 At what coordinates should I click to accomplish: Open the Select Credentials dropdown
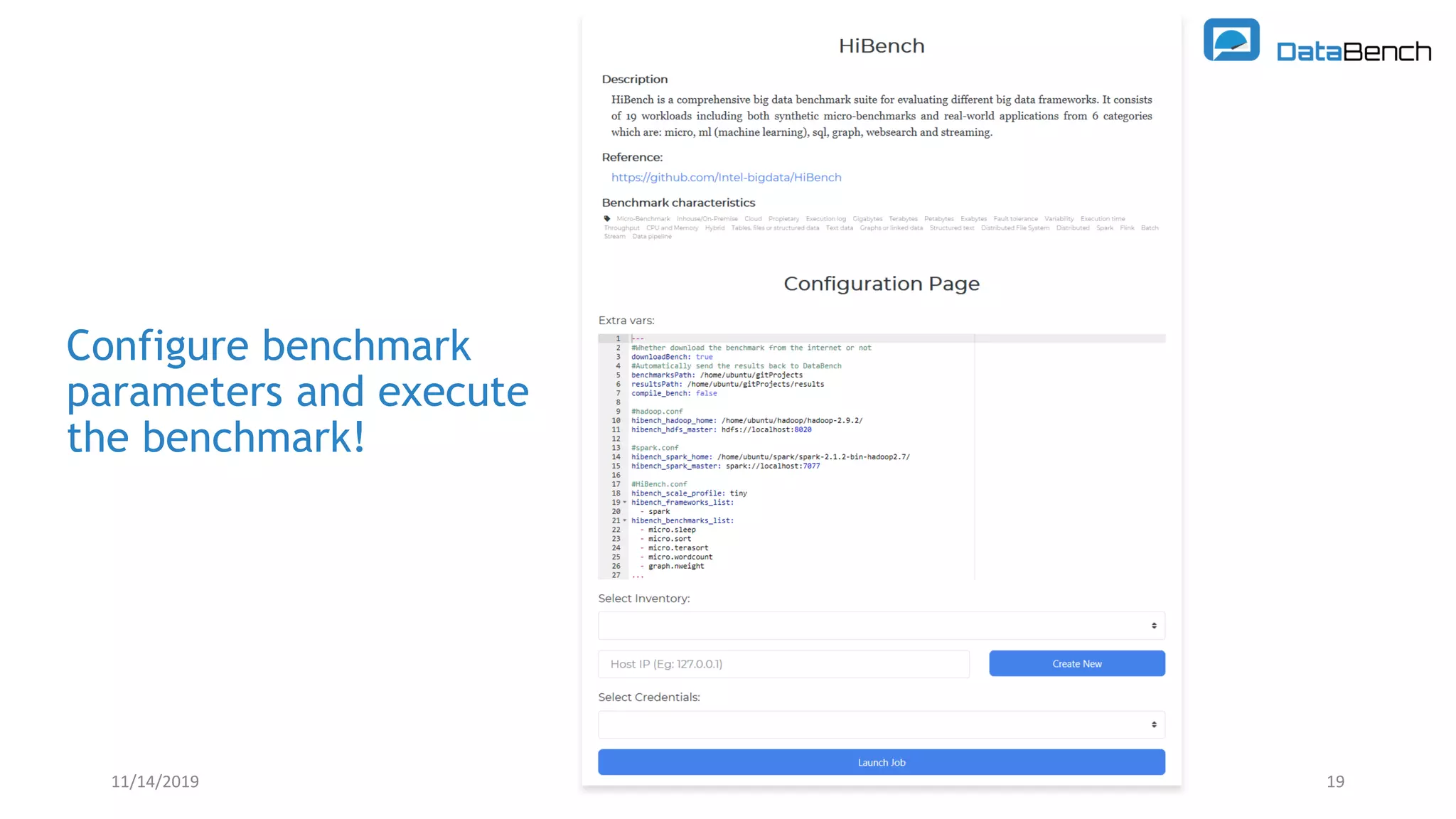tap(882, 724)
